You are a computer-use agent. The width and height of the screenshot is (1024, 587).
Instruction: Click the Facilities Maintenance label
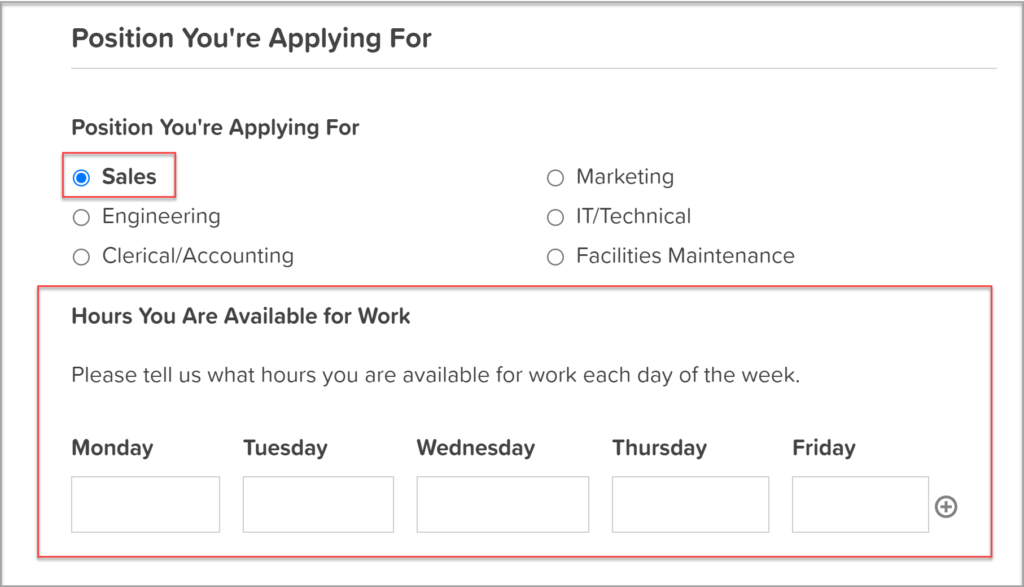tap(685, 256)
